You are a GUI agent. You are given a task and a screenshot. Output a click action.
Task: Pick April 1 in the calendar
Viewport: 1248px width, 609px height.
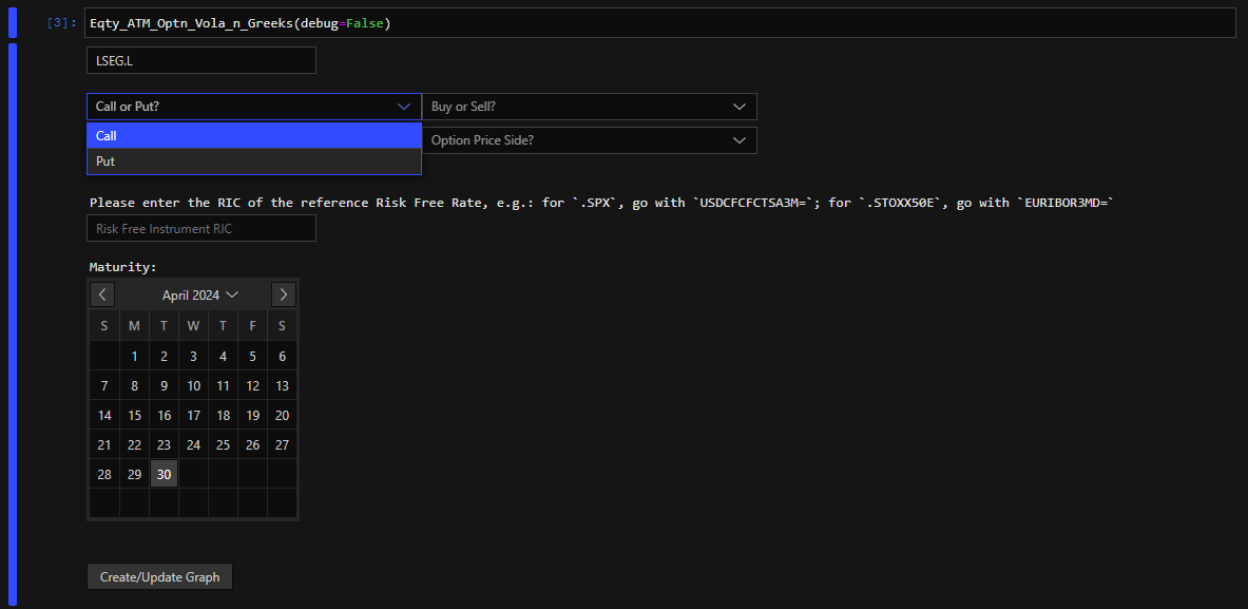click(x=134, y=357)
